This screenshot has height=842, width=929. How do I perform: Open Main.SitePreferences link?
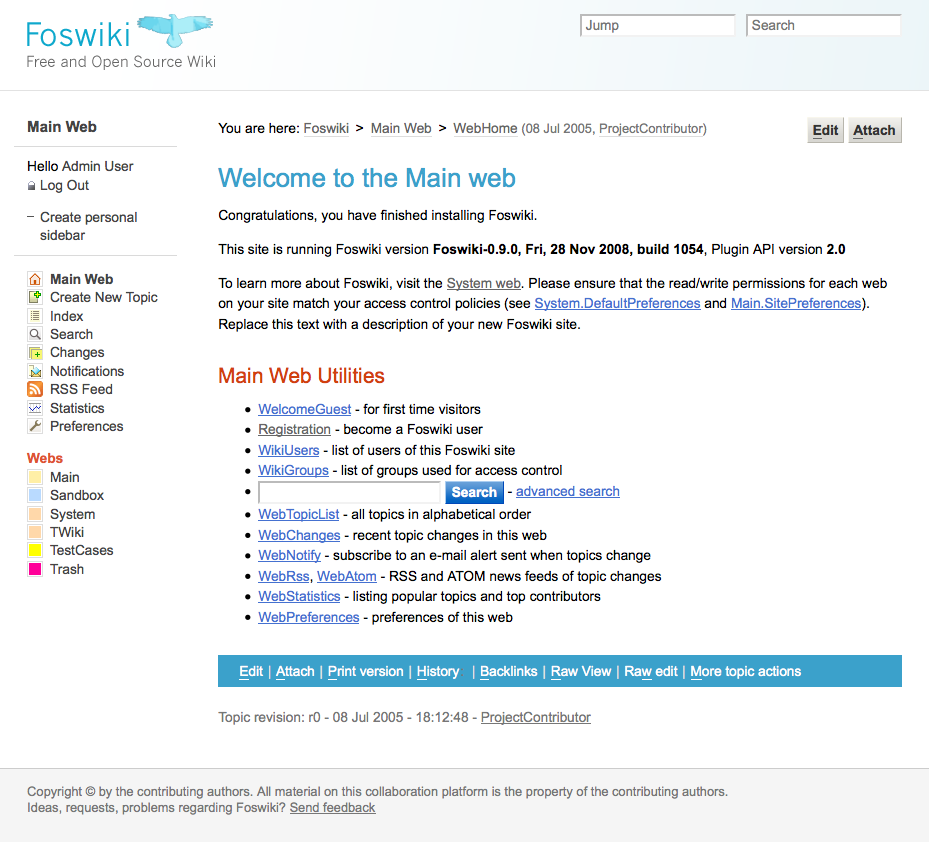(x=796, y=303)
